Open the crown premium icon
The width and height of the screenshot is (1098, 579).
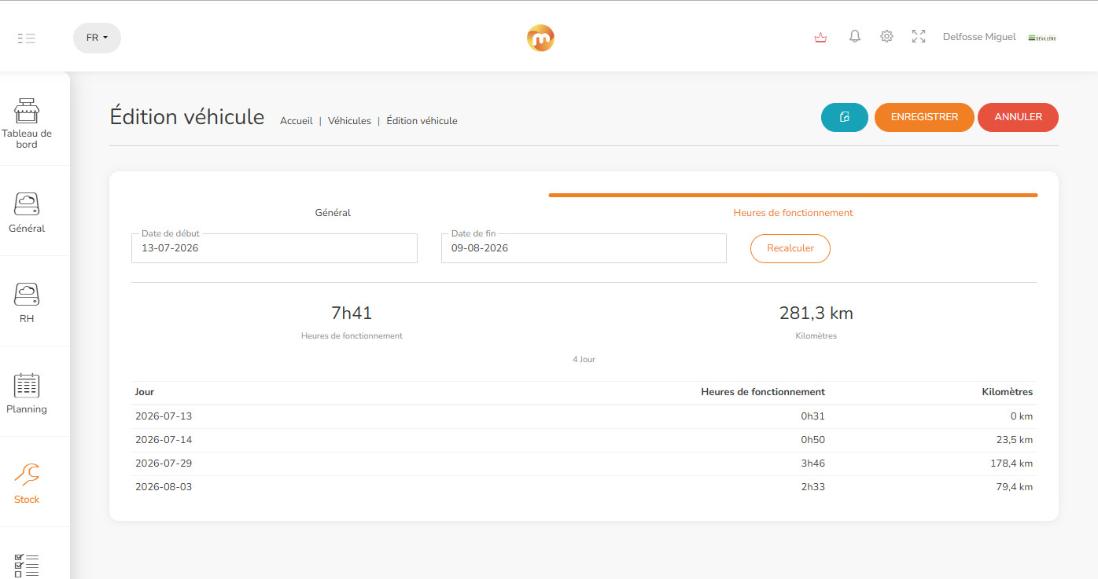[x=821, y=37]
